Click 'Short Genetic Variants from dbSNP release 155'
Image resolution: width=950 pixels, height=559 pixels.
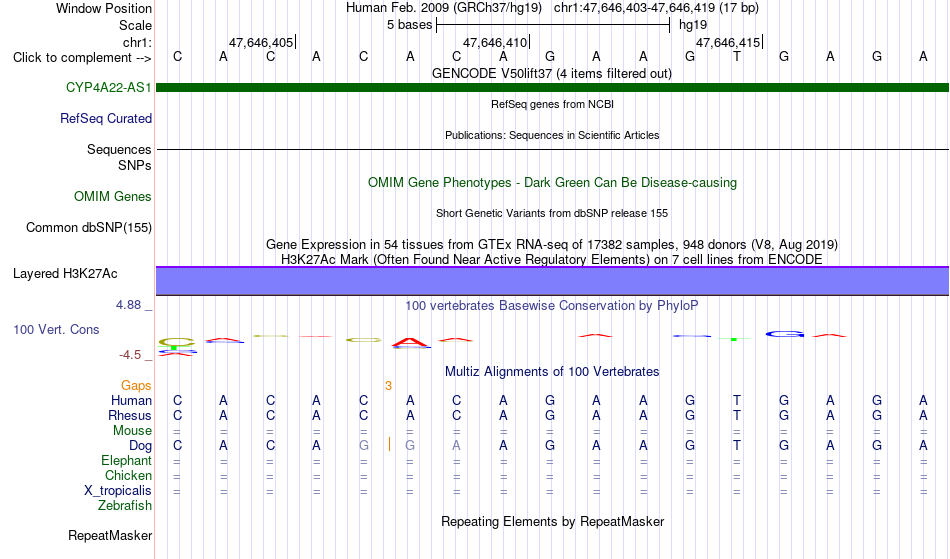pyautogui.click(x=552, y=213)
